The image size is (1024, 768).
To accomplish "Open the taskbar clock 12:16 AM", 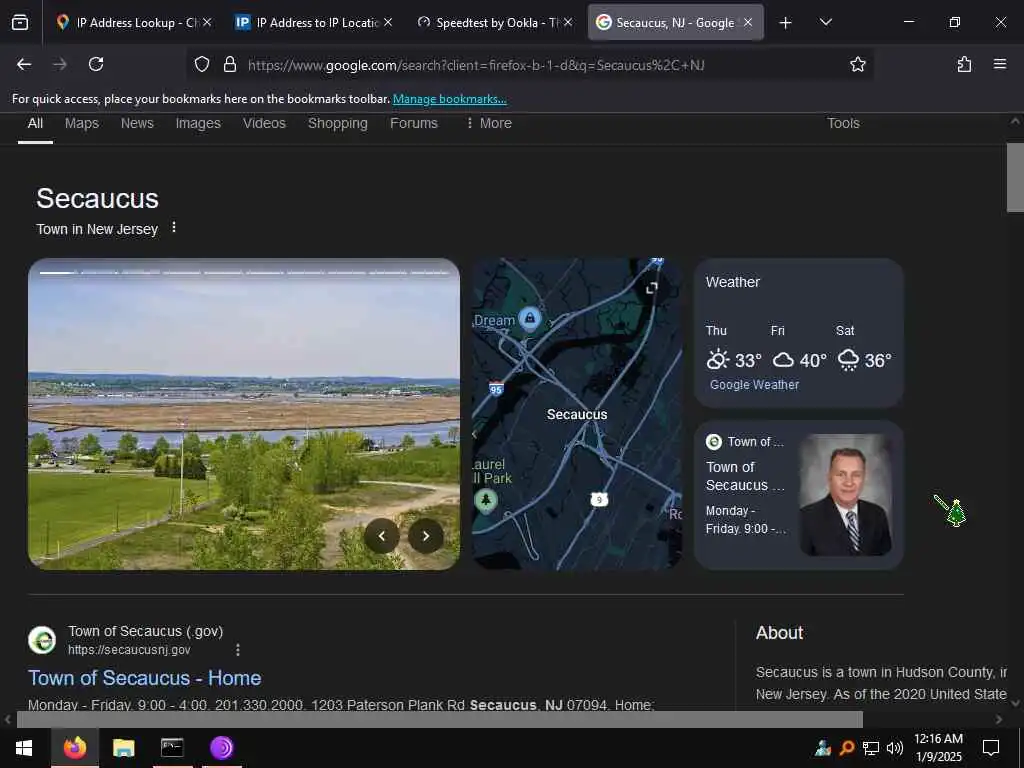I will coord(938,748).
